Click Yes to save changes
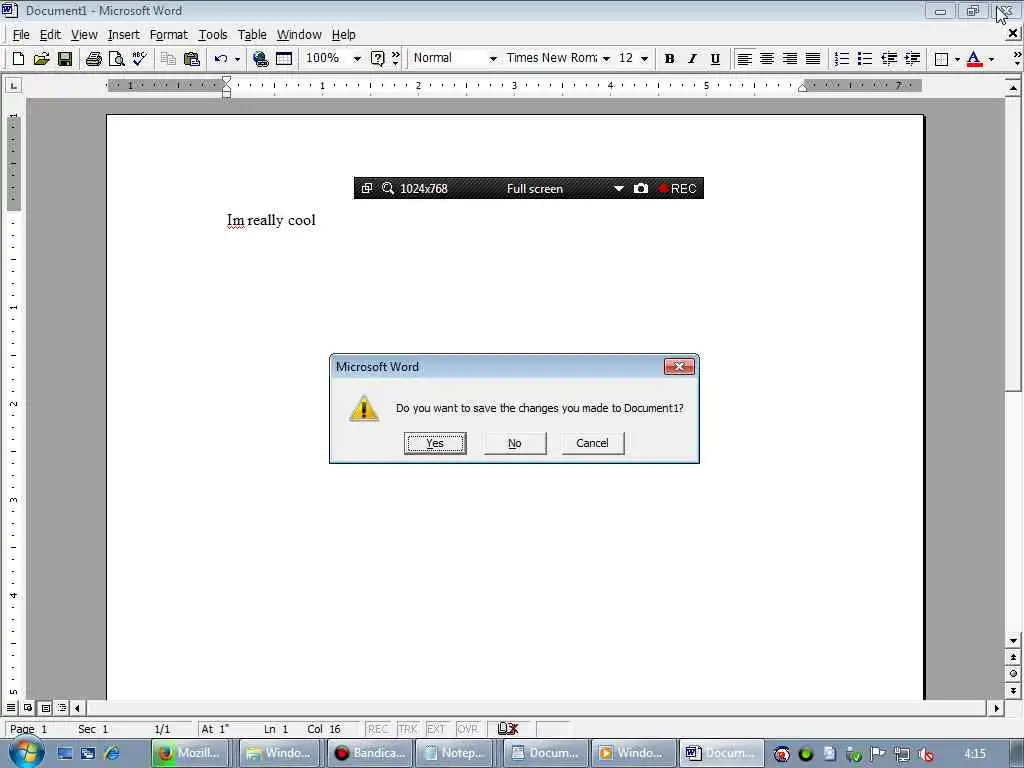1024x768 pixels. (x=435, y=443)
